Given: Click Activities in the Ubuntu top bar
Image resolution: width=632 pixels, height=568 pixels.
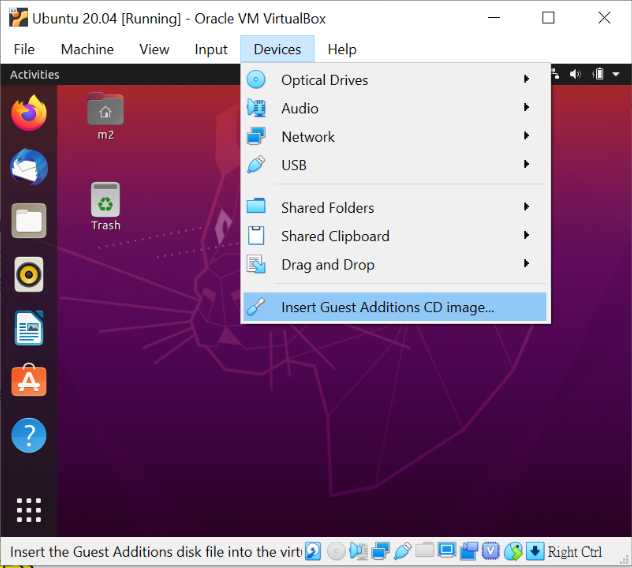Looking at the screenshot, I should pyautogui.click(x=35, y=75).
